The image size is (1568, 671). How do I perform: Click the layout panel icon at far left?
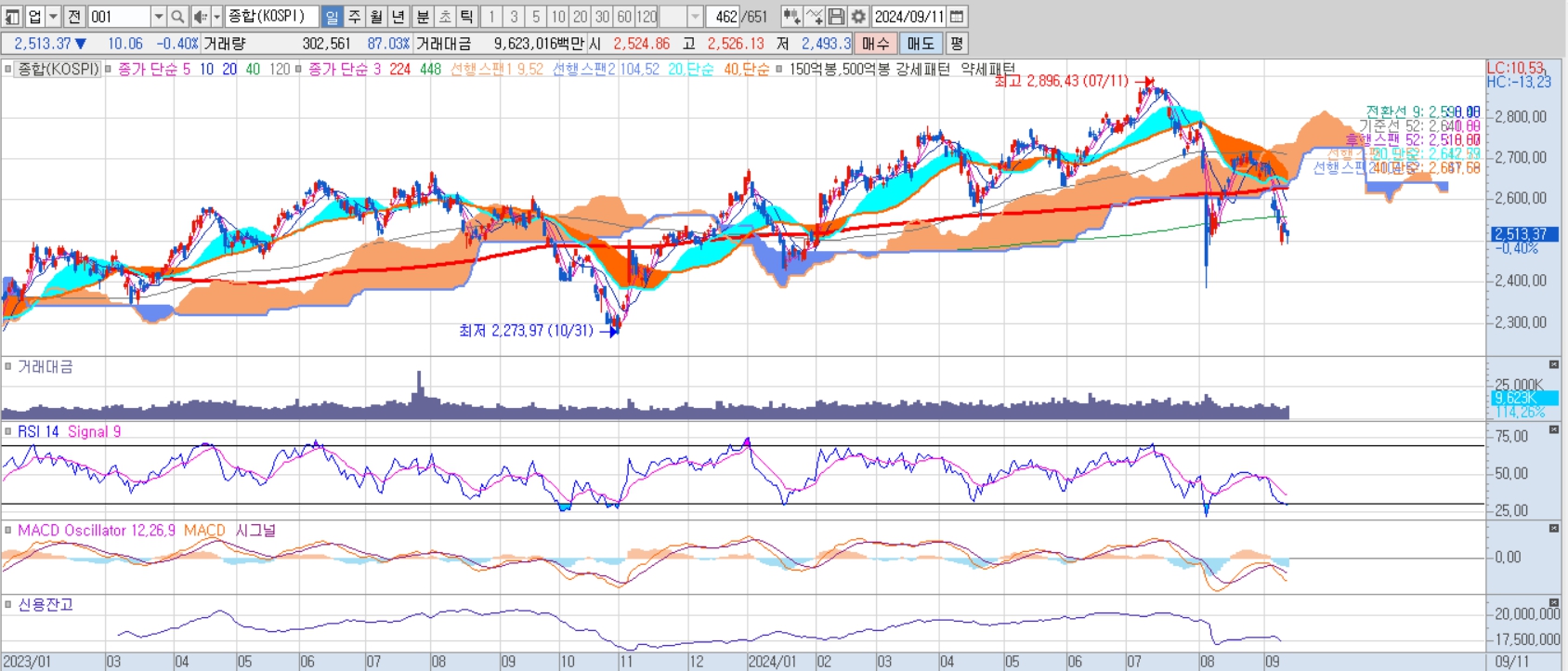tap(12, 17)
